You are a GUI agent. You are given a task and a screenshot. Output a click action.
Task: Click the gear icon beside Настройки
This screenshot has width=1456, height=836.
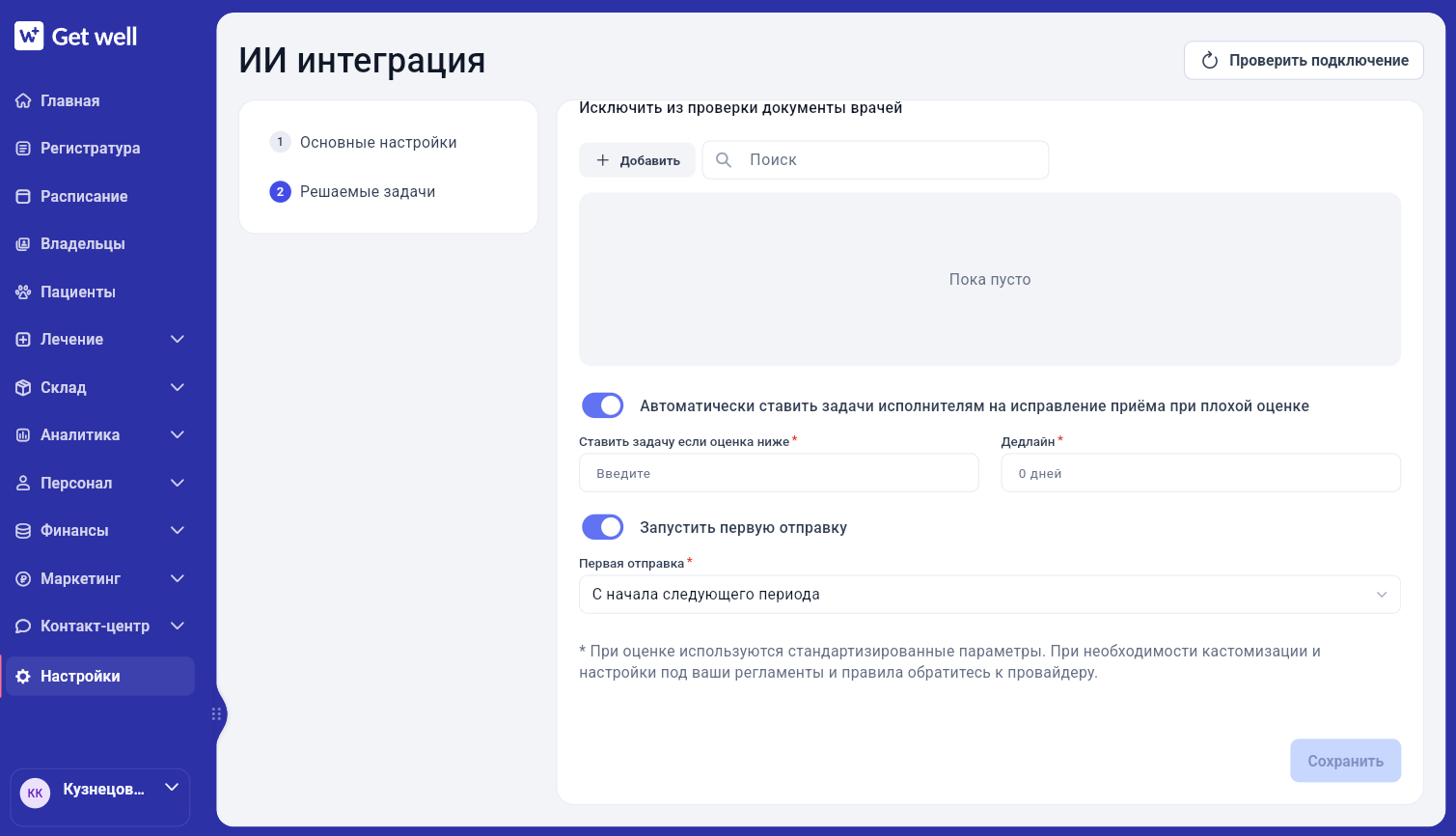point(23,677)
